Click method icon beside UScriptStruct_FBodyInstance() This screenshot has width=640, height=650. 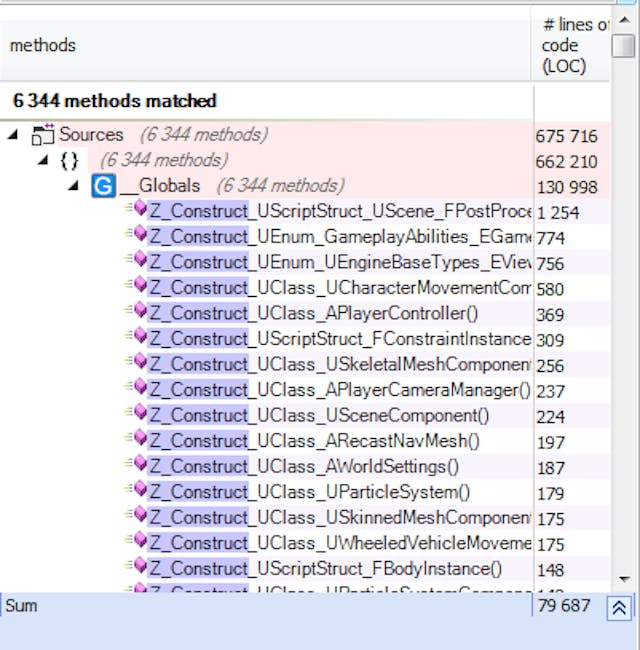(137, 568)
